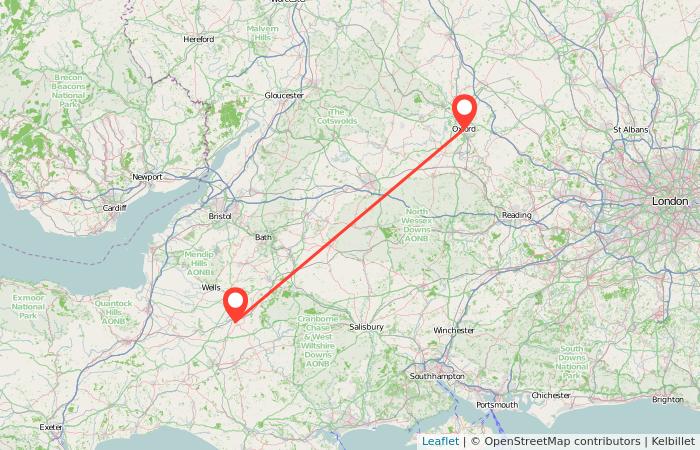The height and width of the screenshot is (450, 700).
Task: Click the London city label
Action: [x=670, y=201]
